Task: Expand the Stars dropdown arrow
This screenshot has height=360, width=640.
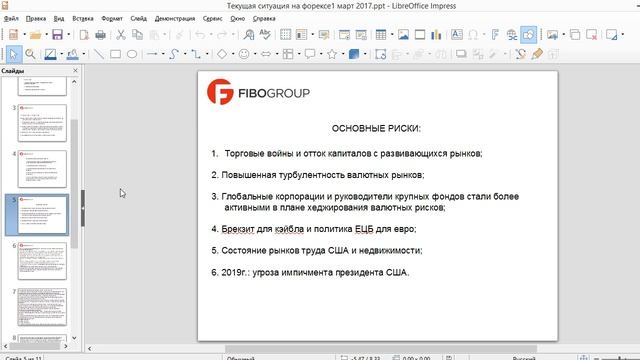Action: 343,54
